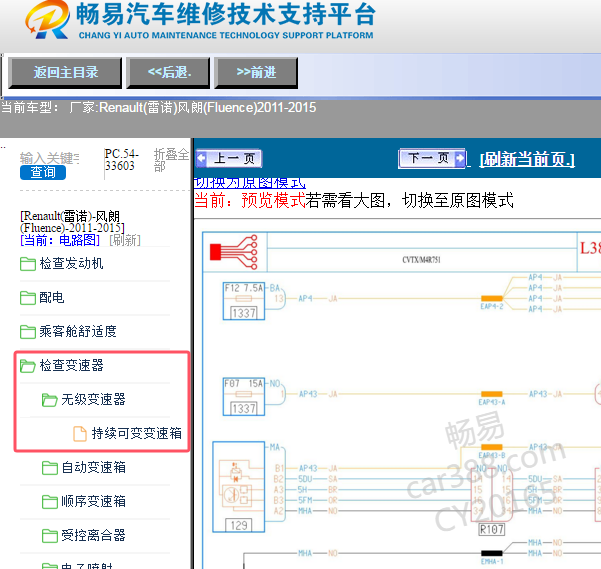Screen dimensions: 601x569
Task: Collapse the 检查变速器 open folder
Action: coord(71,366)
